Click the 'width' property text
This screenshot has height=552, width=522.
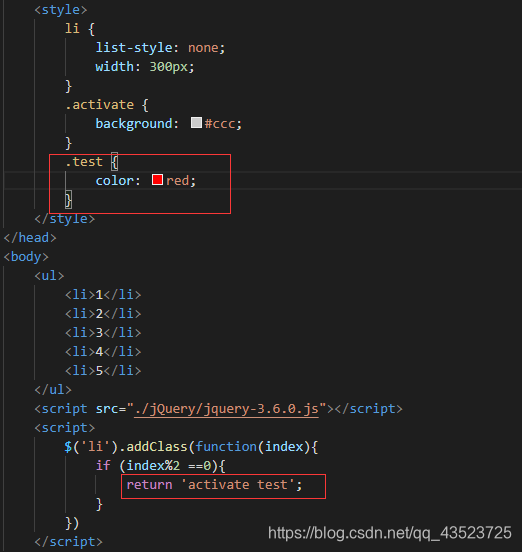(x=114, y=67)
